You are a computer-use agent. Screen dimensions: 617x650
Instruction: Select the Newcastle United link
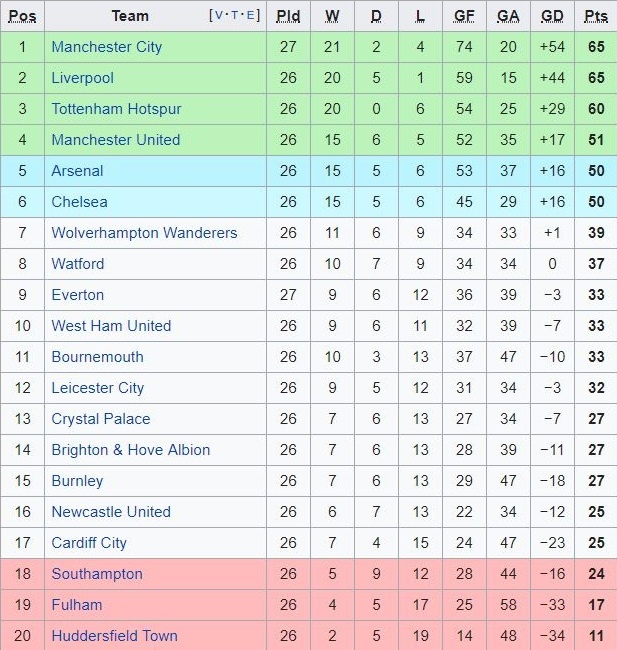tap(111, 512)
